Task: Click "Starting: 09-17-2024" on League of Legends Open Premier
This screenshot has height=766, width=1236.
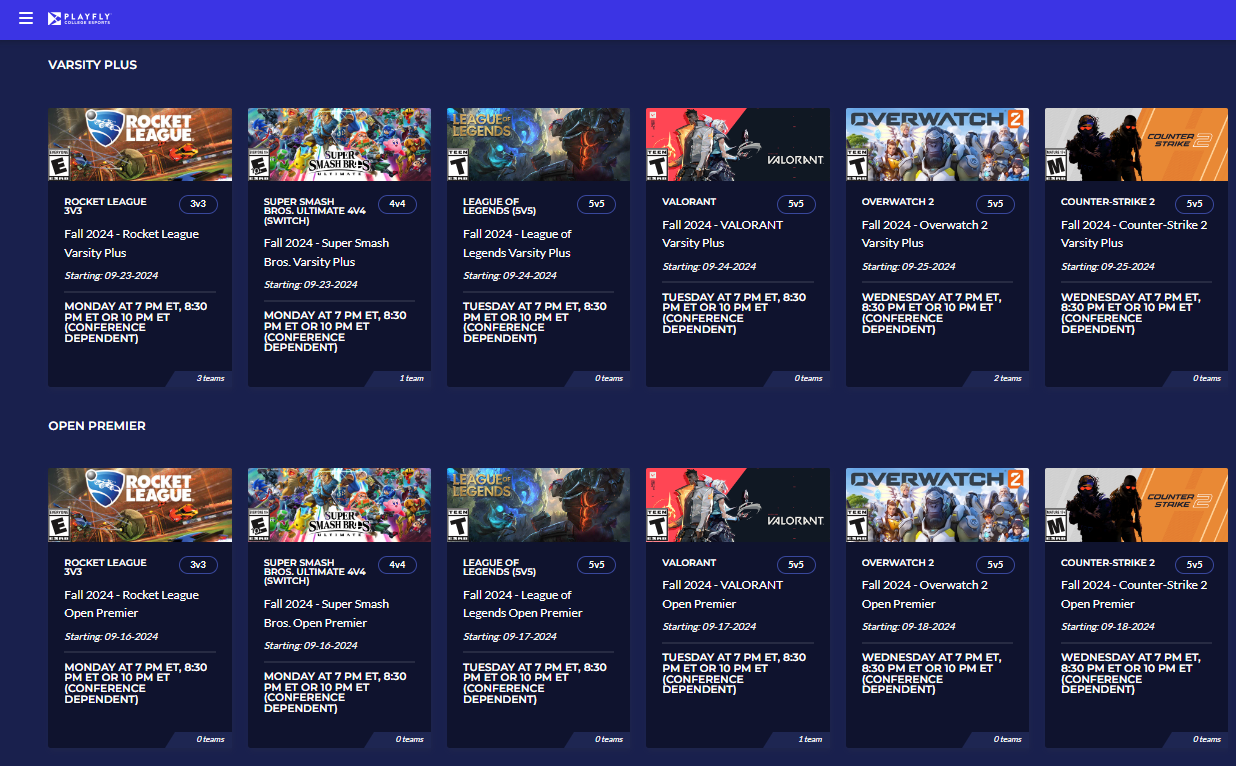Action: coord(510,636)
